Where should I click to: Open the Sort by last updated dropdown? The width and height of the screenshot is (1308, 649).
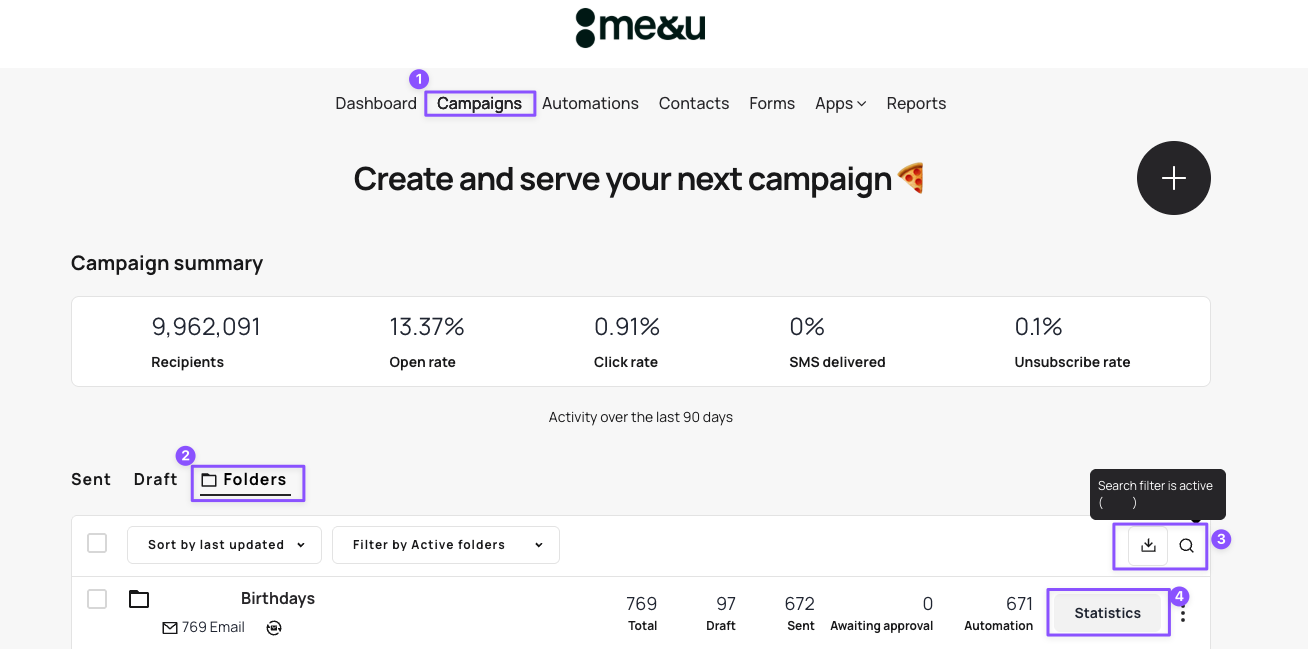click(224, 545)
